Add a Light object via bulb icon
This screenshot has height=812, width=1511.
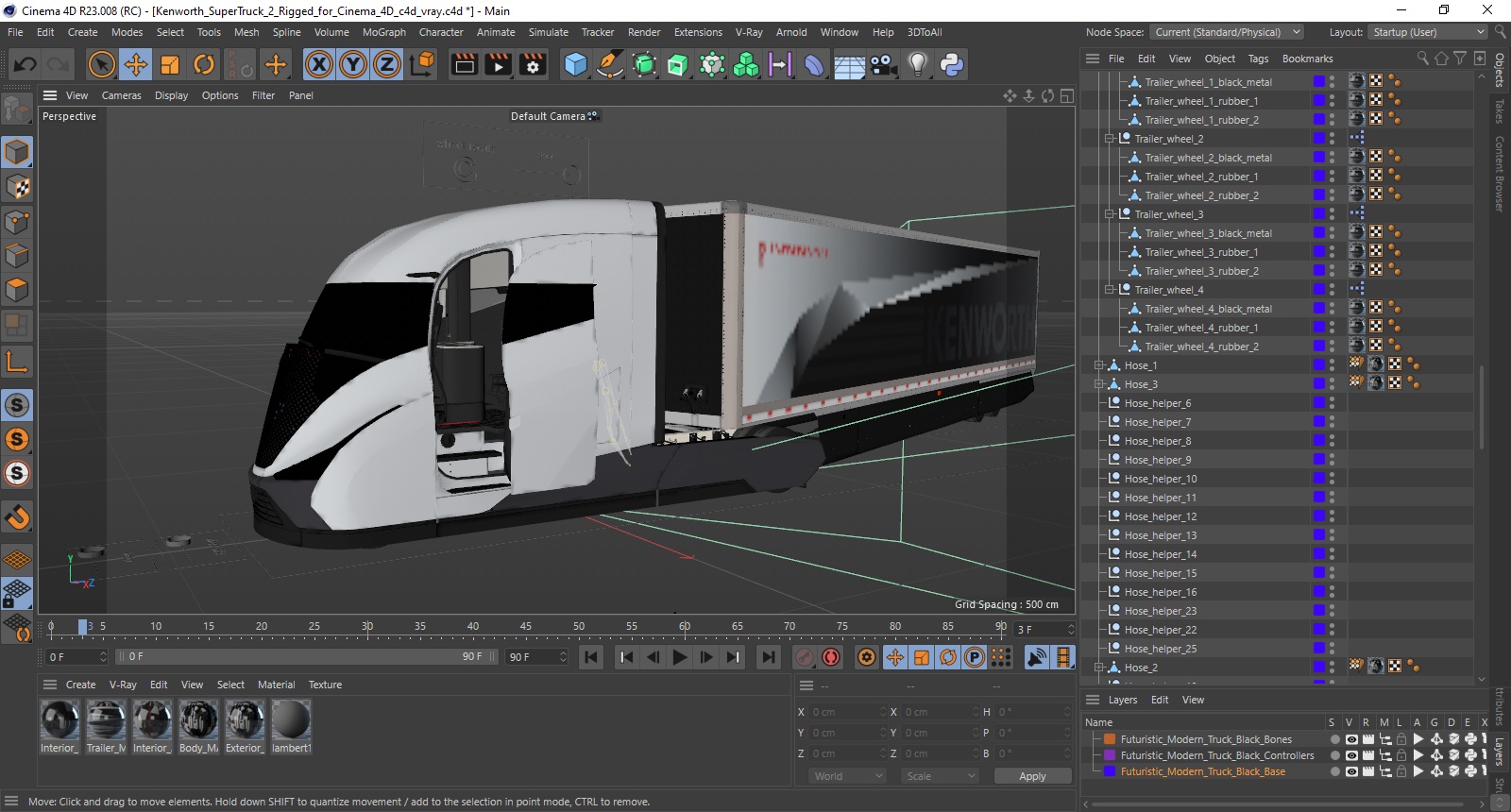917,64
